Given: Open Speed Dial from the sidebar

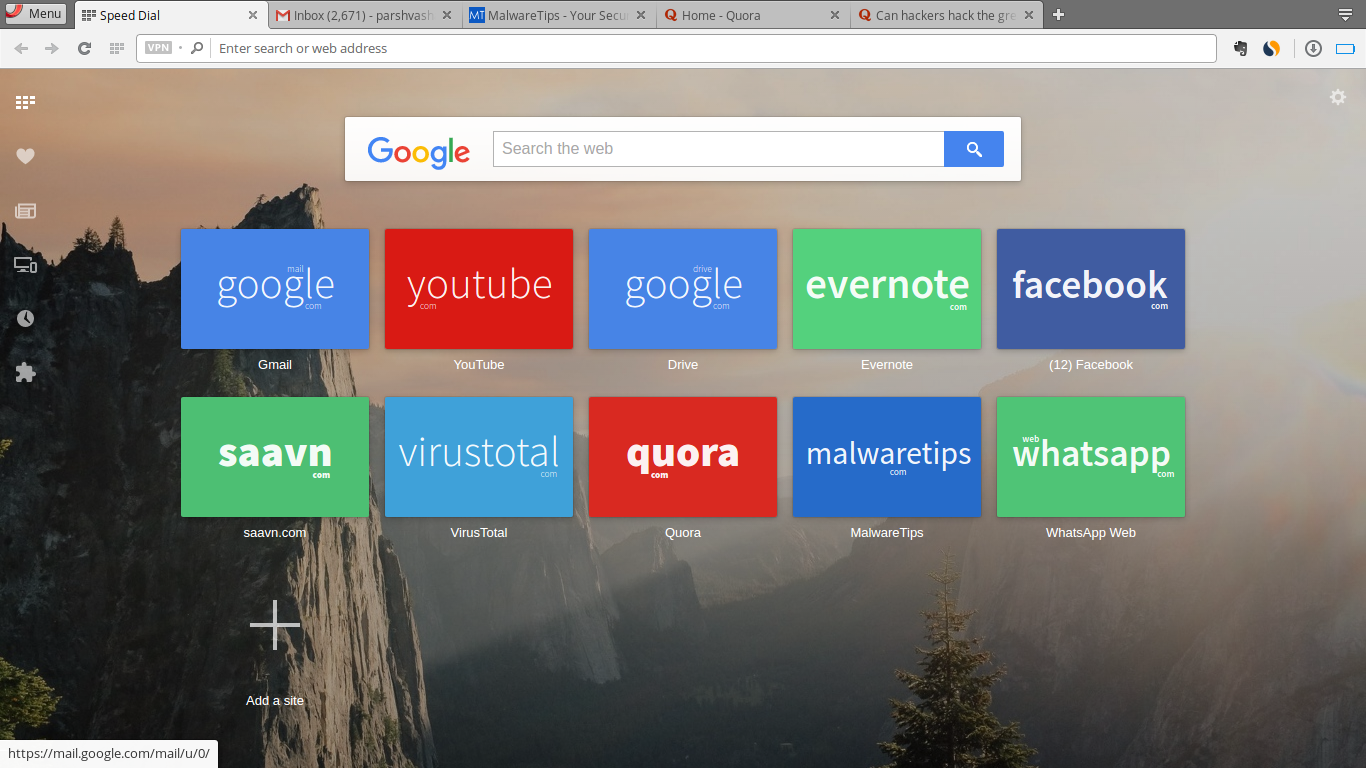Looking at the screenshot, I should [x=26, y=102].
